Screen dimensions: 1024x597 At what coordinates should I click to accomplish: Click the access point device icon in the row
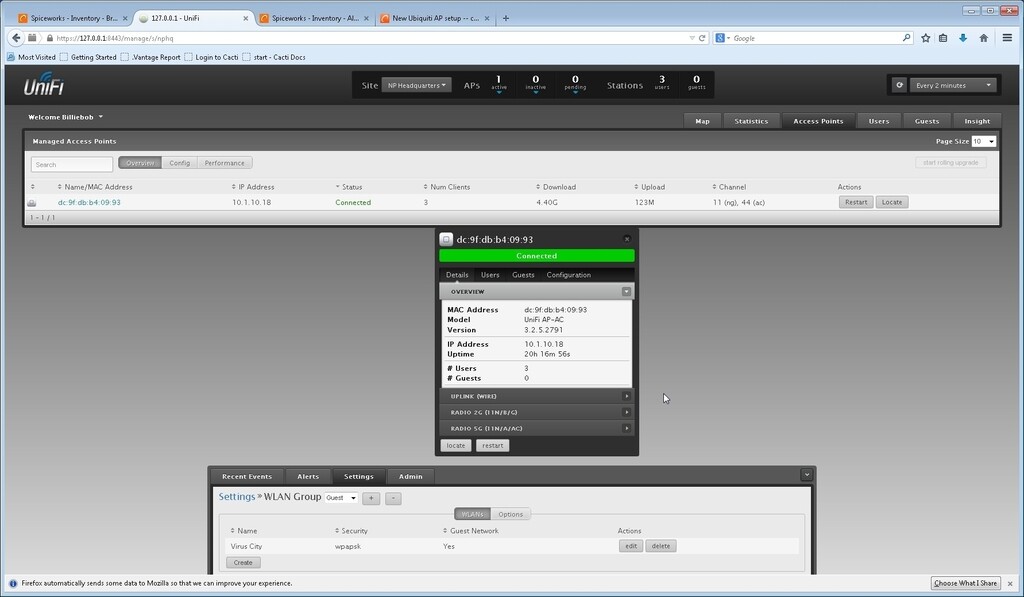32,202
